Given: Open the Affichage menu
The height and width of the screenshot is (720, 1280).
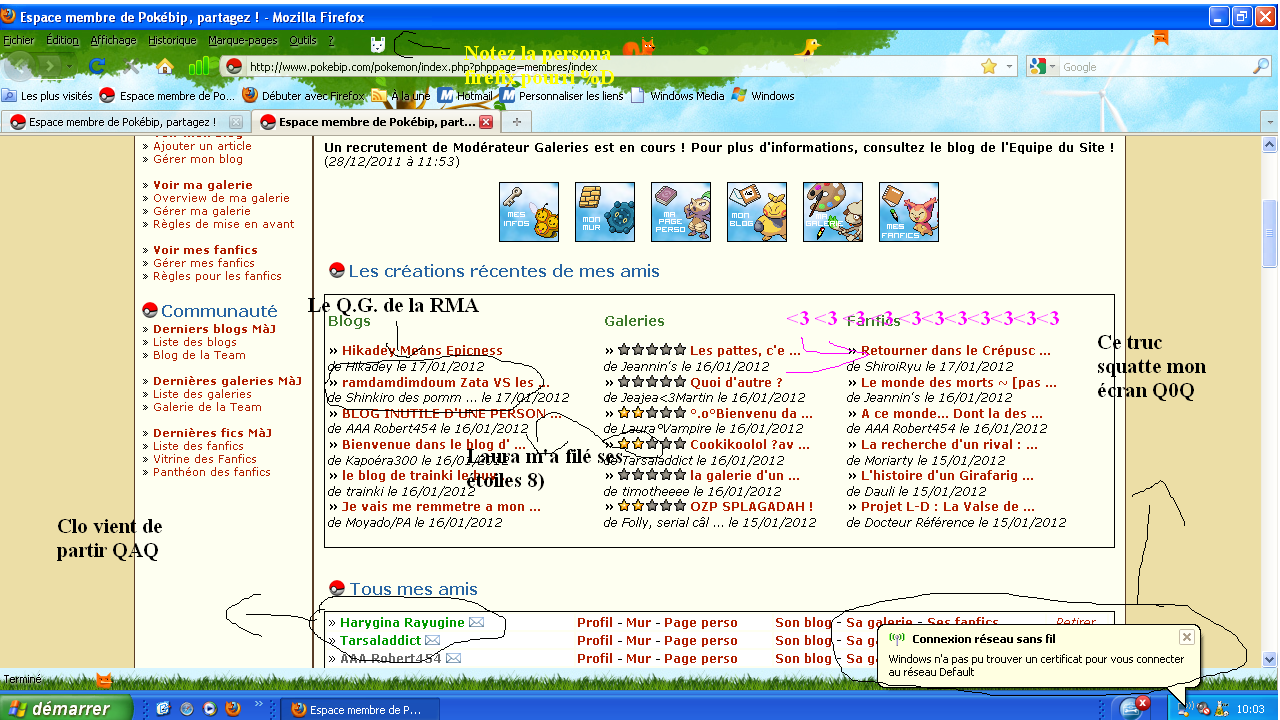Looking at the screenshot, I should pos(114,40).
